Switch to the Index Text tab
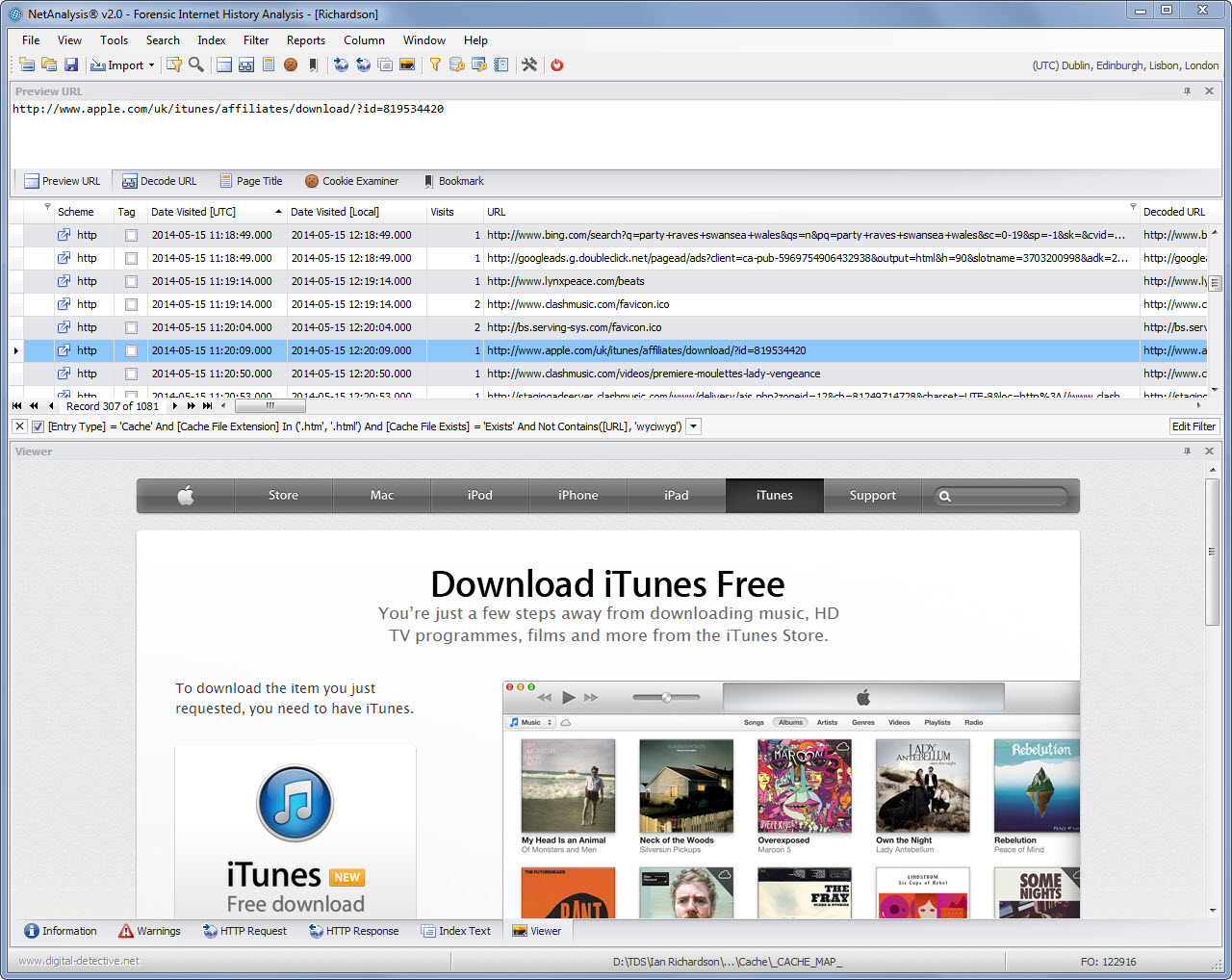1232x980 pixels. point(455,931)
